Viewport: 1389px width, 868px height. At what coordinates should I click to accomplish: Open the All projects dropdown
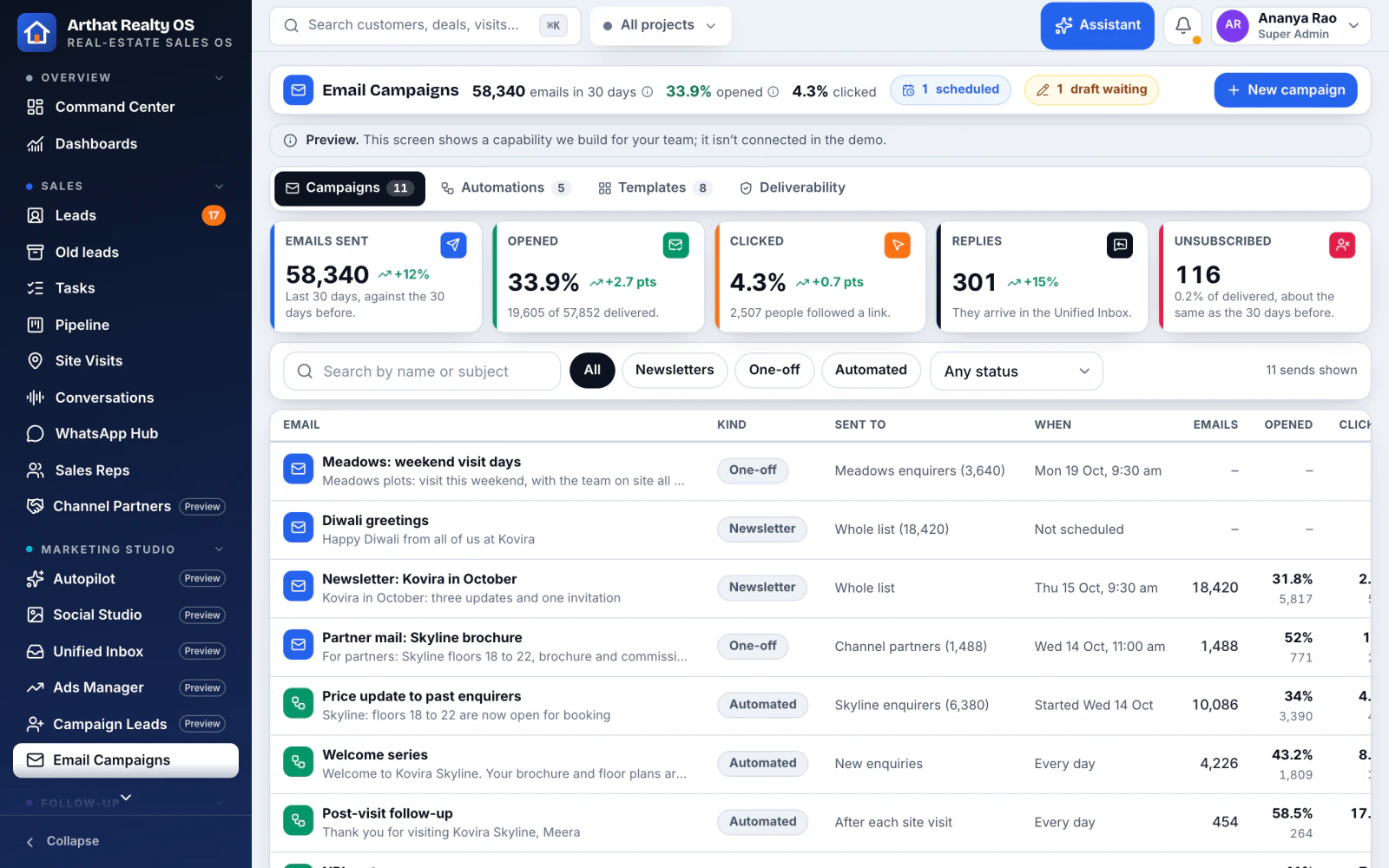click(x=661, y=26)
